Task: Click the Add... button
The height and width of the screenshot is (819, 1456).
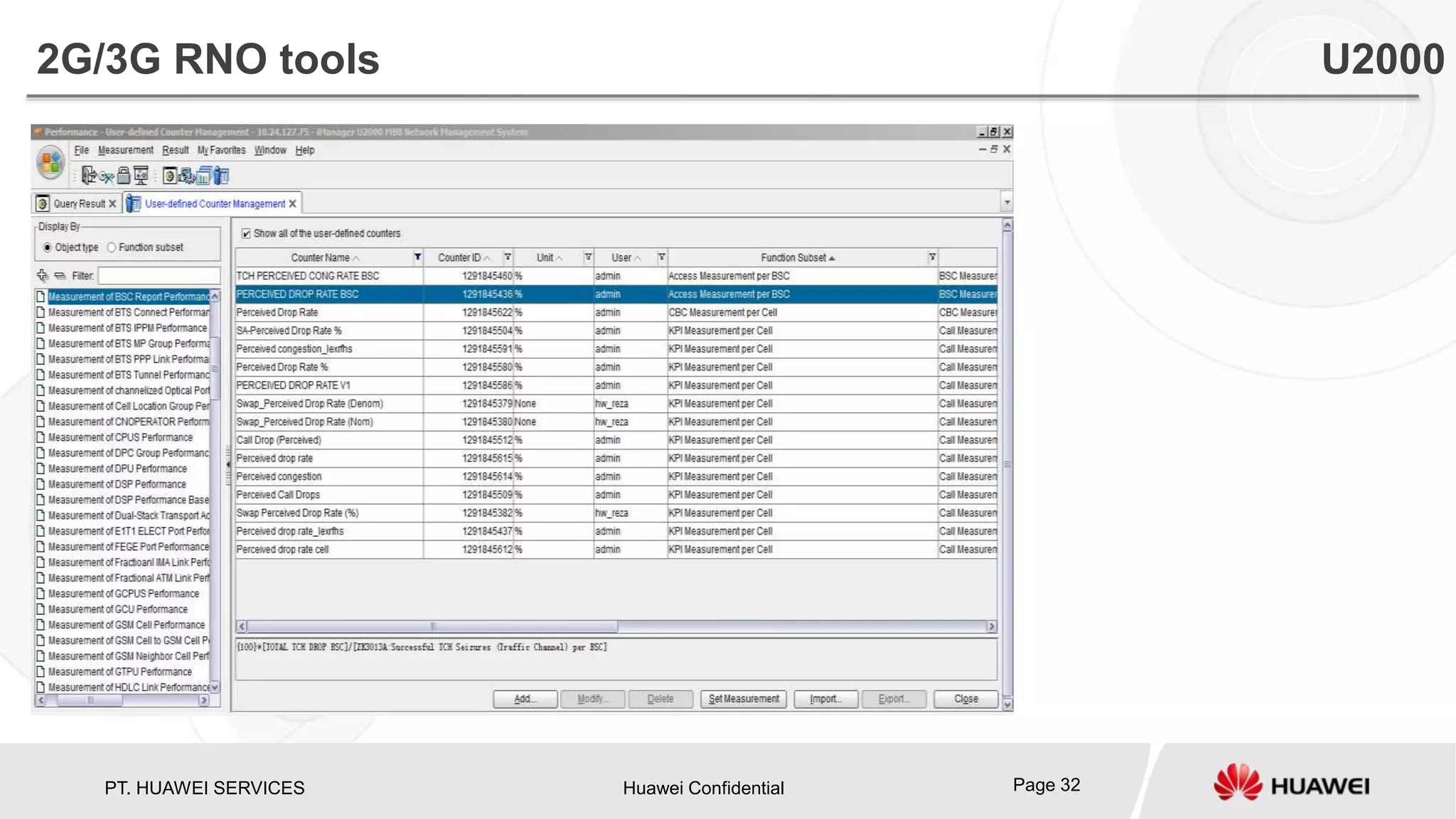Action: [525, 699]
